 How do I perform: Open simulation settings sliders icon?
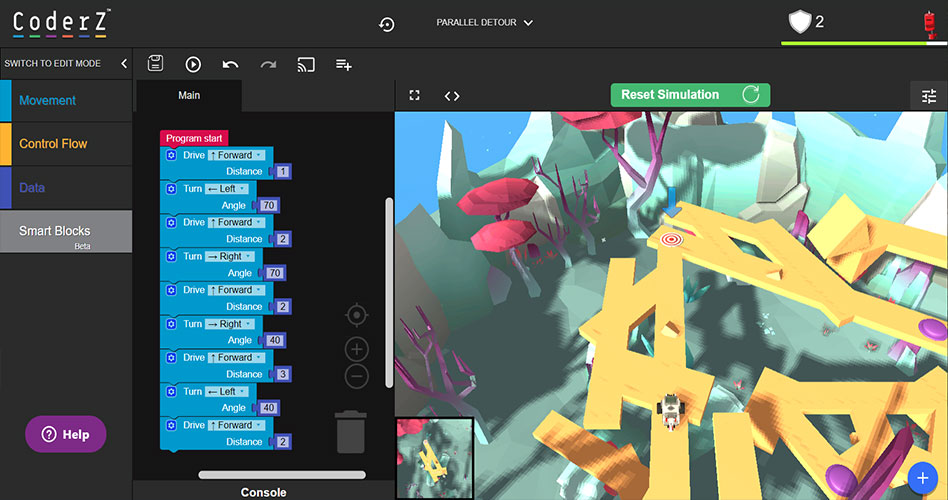929,96
